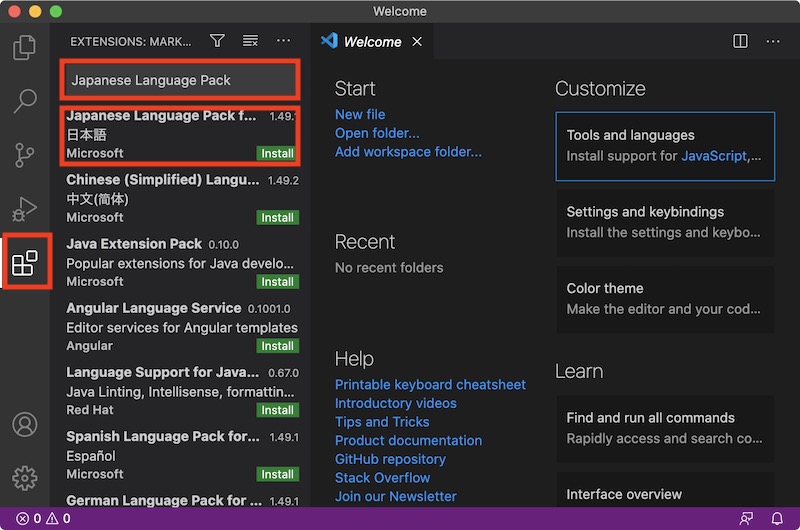The image size is (800, 530).
Task: Install the Spanish Language Pack extension
Action: click(277, 474)
